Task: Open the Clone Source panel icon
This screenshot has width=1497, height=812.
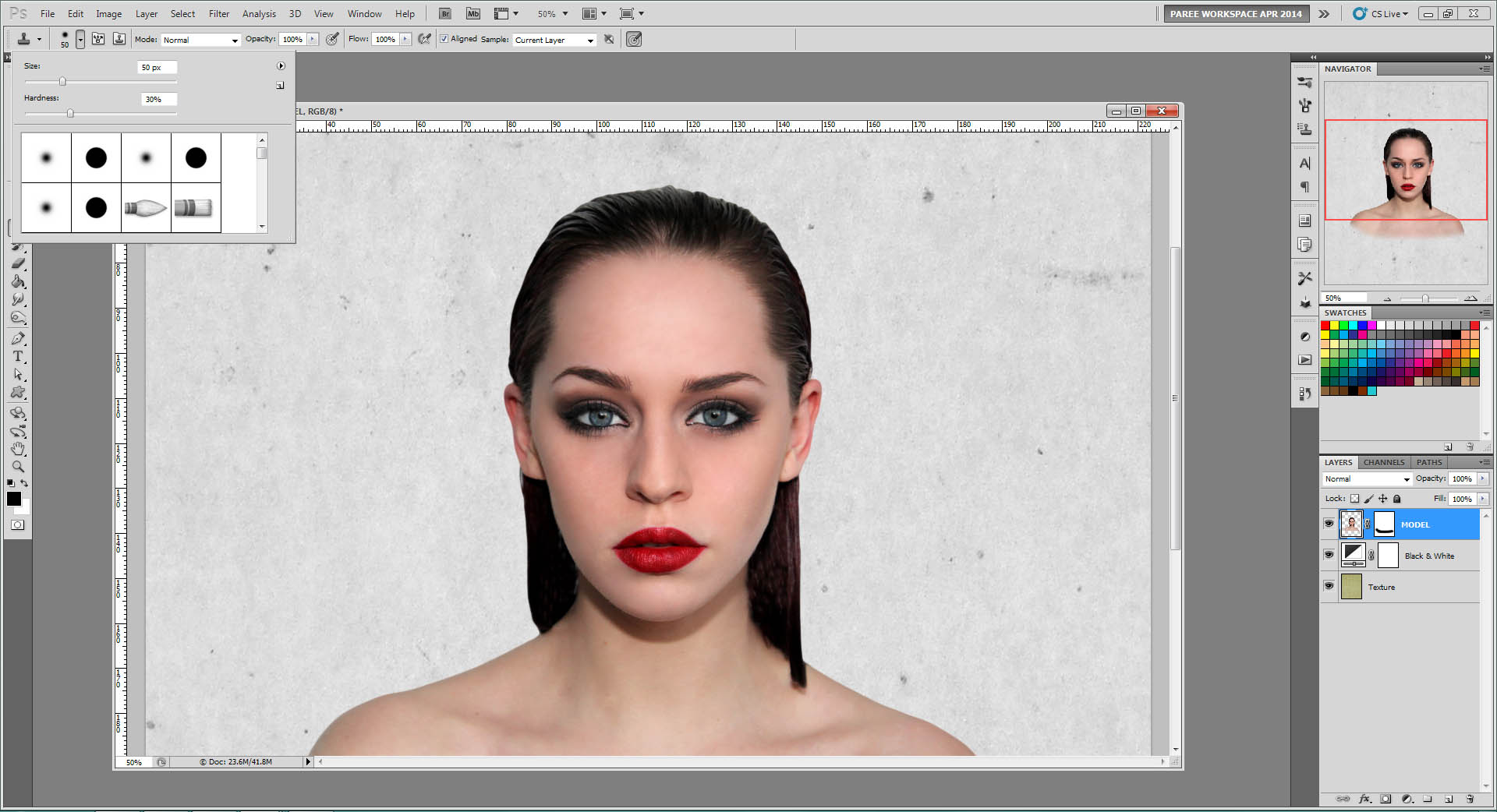Action: [1305, 129]
